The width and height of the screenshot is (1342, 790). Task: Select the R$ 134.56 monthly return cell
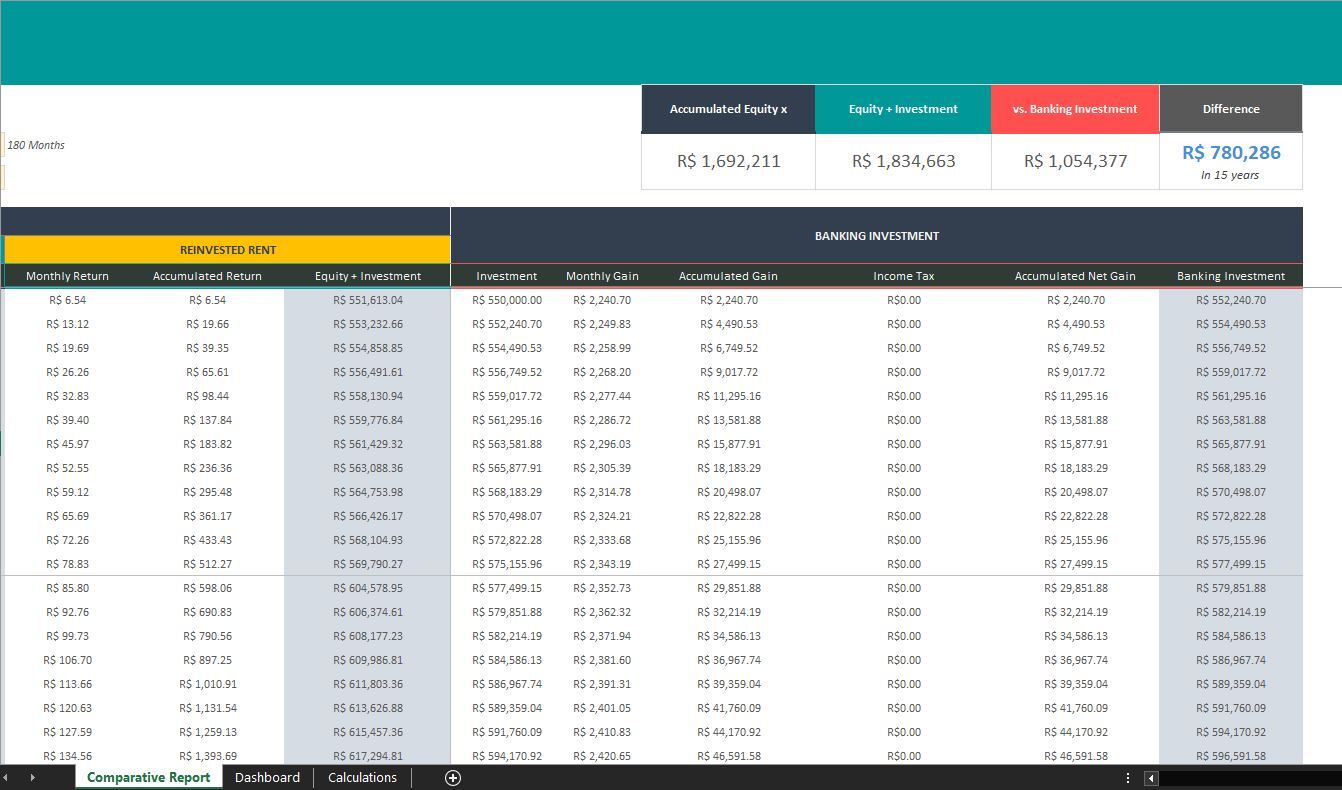pos(67,756)
